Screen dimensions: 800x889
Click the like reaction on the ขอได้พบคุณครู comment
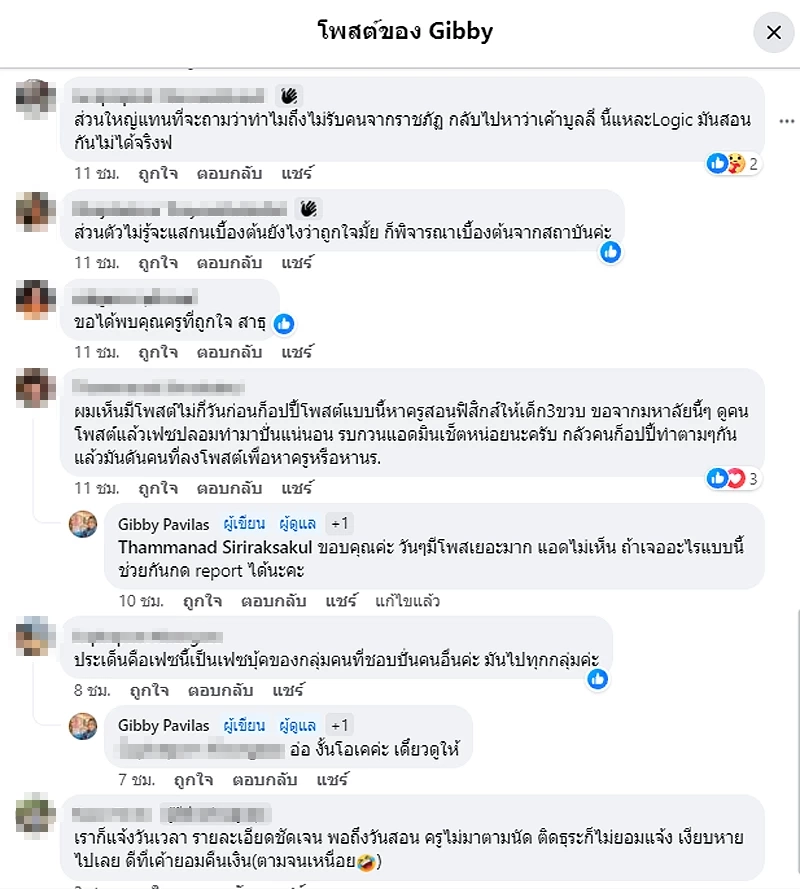tap(283, 325)
